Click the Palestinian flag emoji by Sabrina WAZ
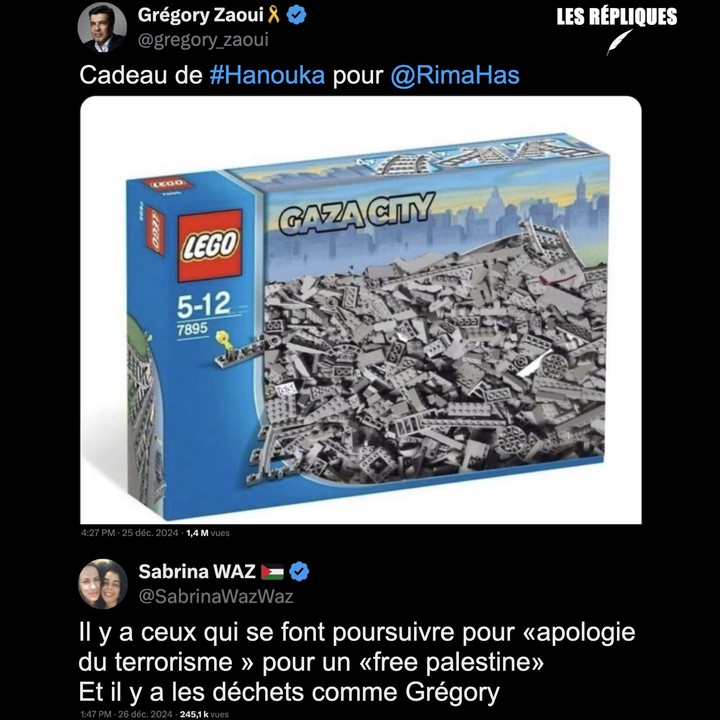This screenshot has height=720, width=720. click(272, 572)
